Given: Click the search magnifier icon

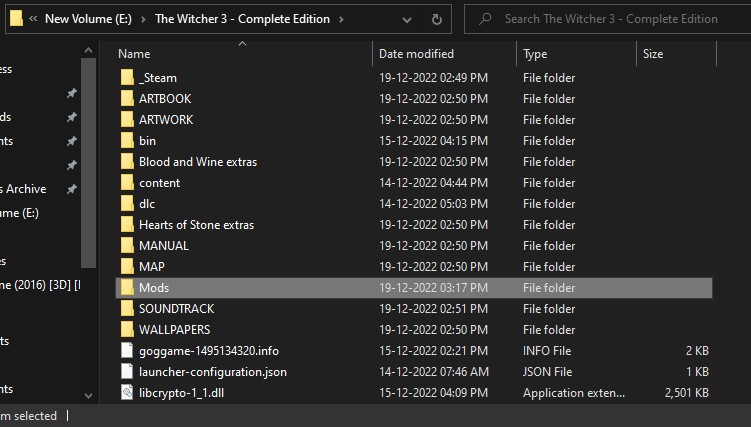Looking at the screenshot, I should [x=485, y=19].
